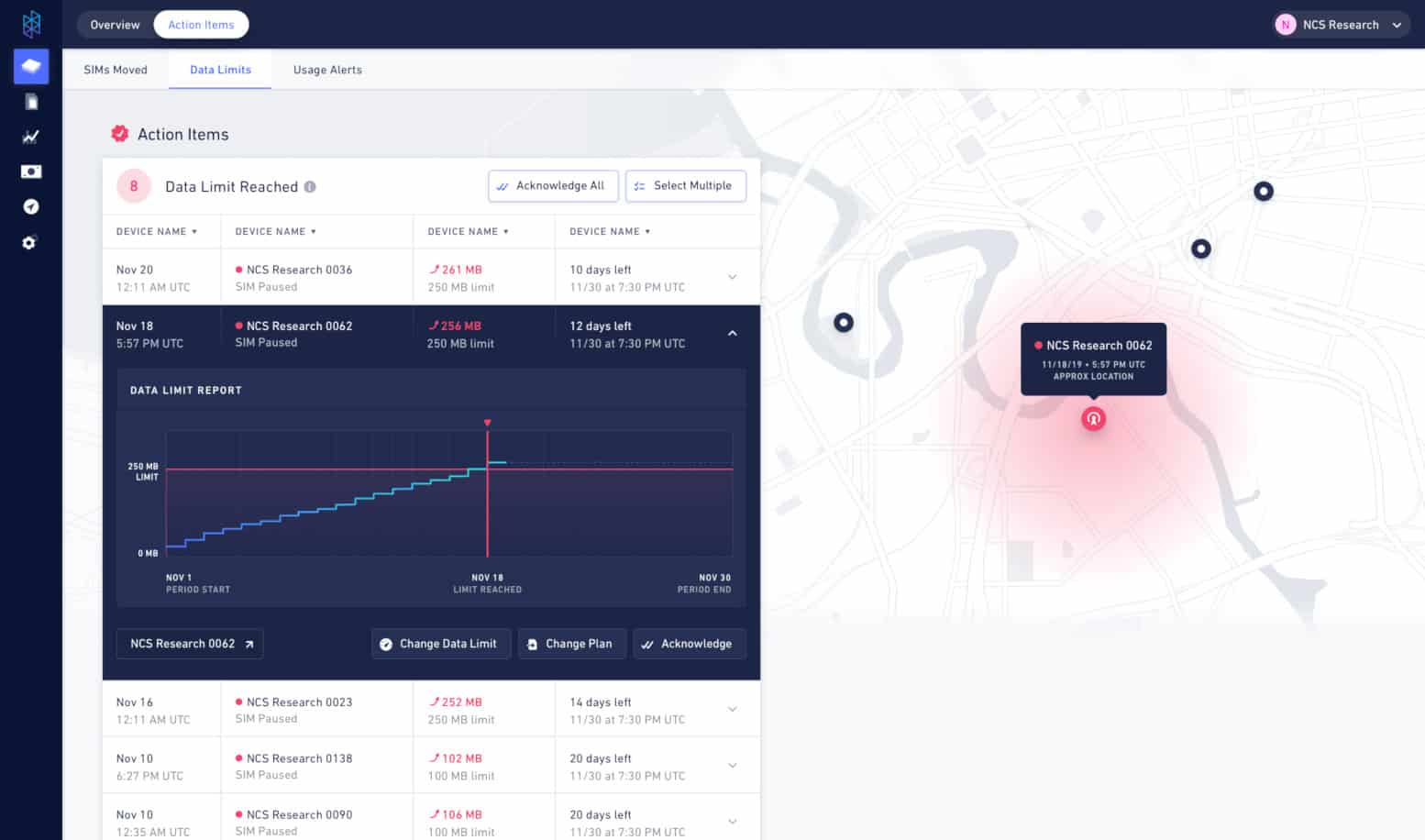Screen dimensions: 1425x840
Task: Click the red device pin on the map
Action: coord(1093,419)
